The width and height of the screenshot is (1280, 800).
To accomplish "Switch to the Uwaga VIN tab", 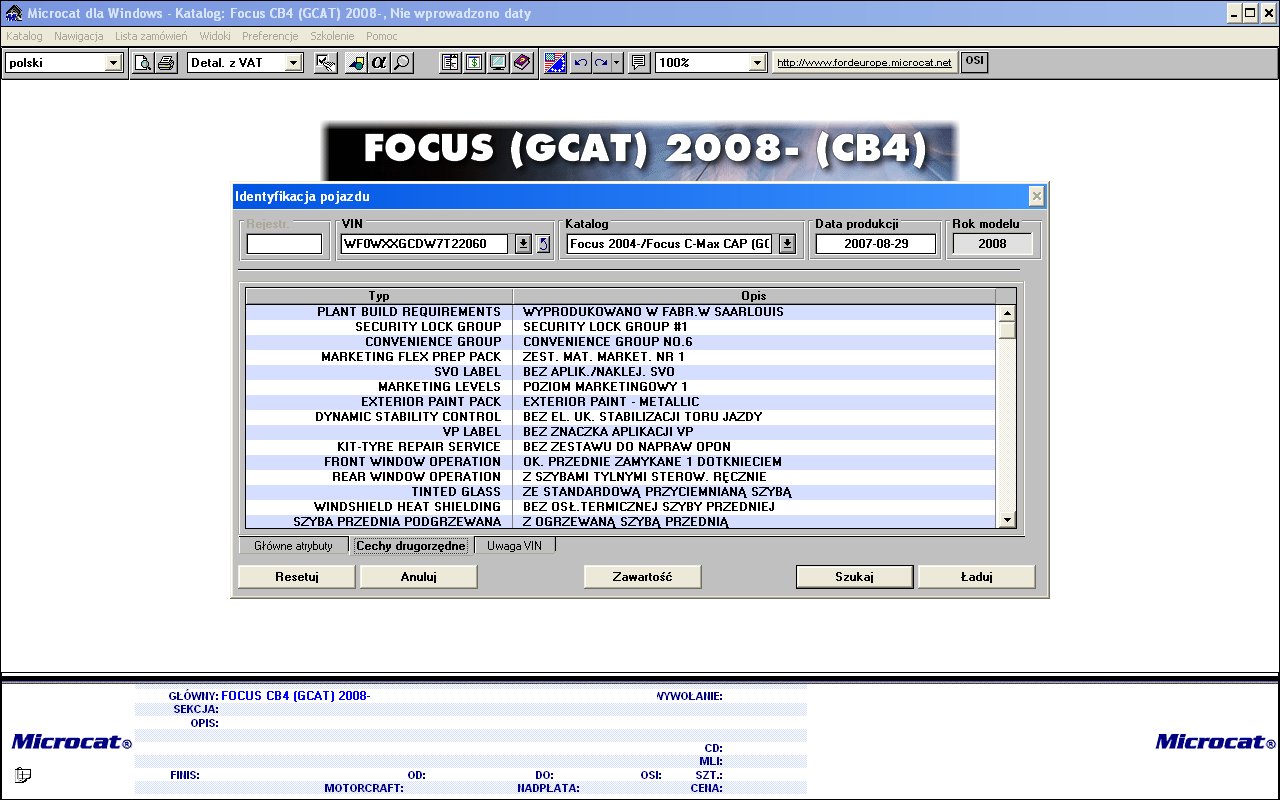I will point(514,546).
